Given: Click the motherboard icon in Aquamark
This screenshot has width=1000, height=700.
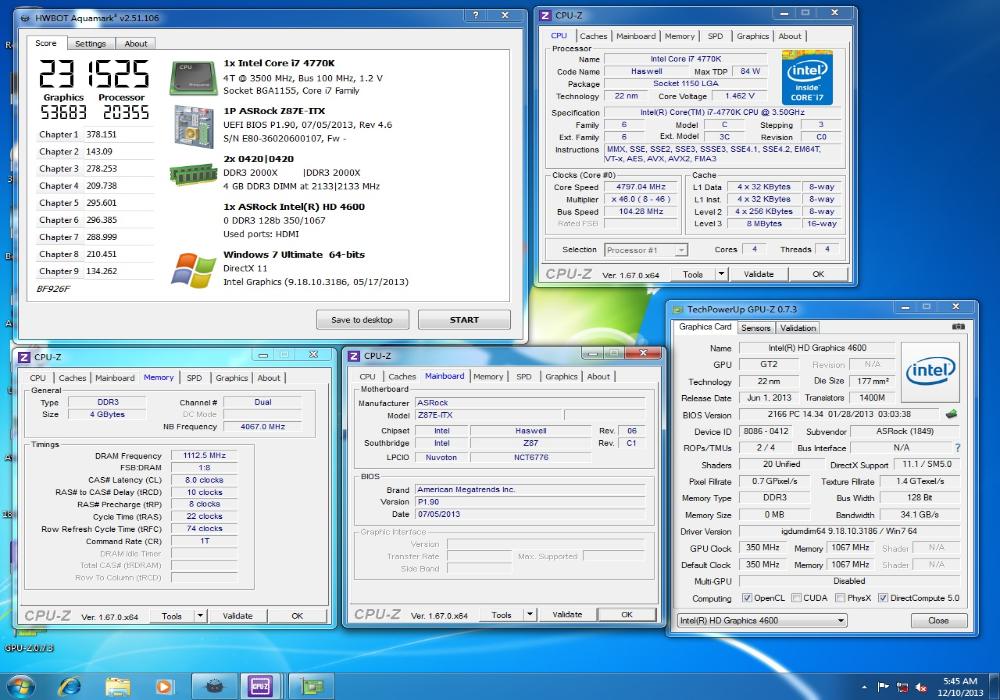Looking at the screenshot, I should 193,126.
